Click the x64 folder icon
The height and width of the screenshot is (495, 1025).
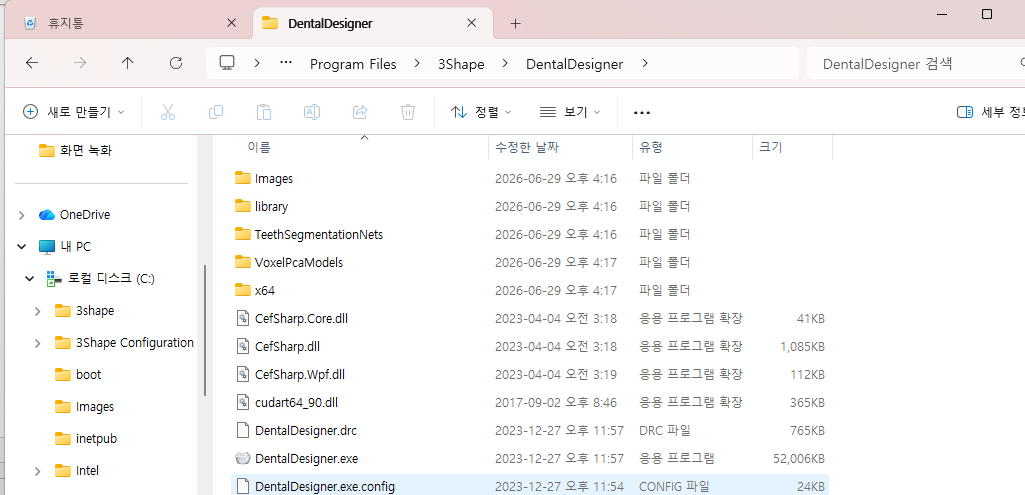click(243, 290)
